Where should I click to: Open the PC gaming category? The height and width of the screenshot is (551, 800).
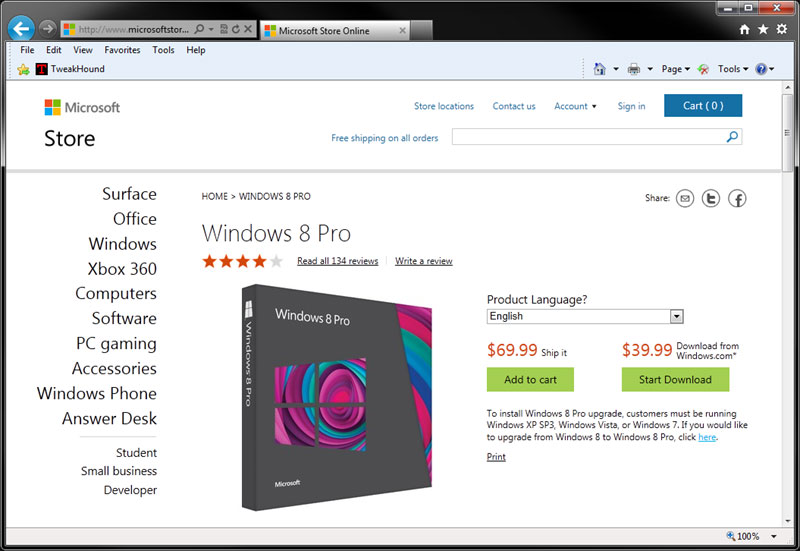pos(116,344)
